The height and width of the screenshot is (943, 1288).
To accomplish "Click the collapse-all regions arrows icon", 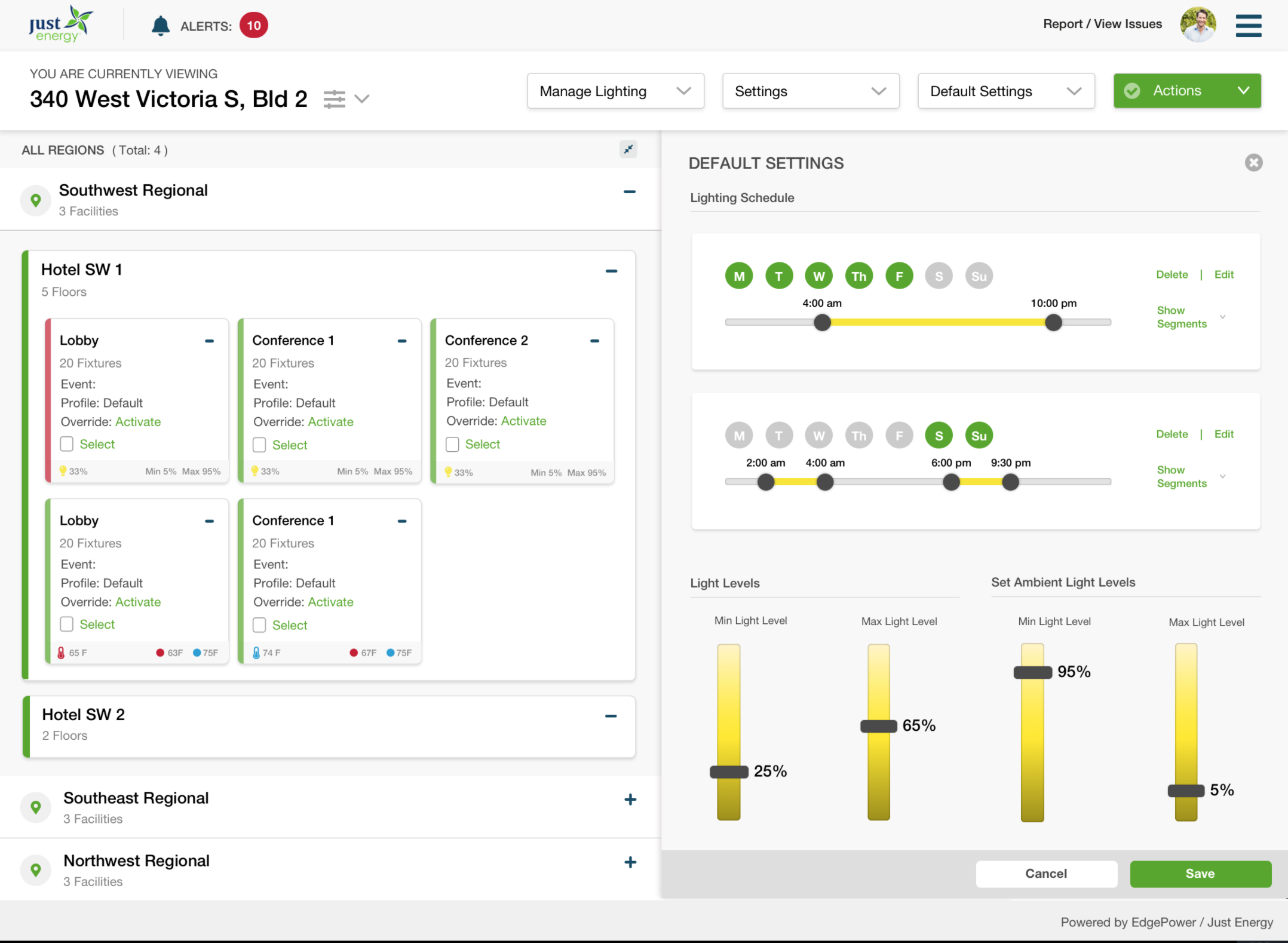I will click(x=628, y=149).
